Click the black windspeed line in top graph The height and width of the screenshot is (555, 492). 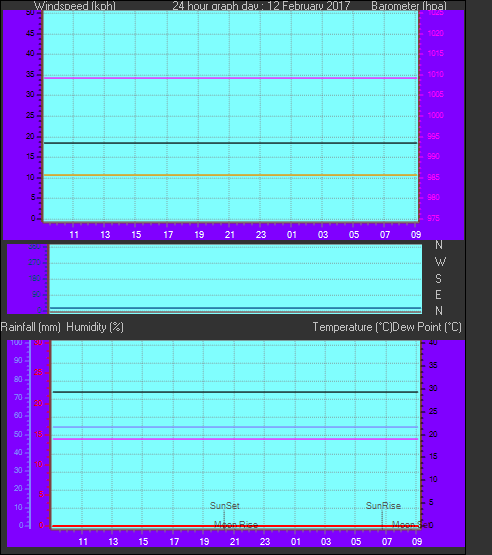(230, 143)
